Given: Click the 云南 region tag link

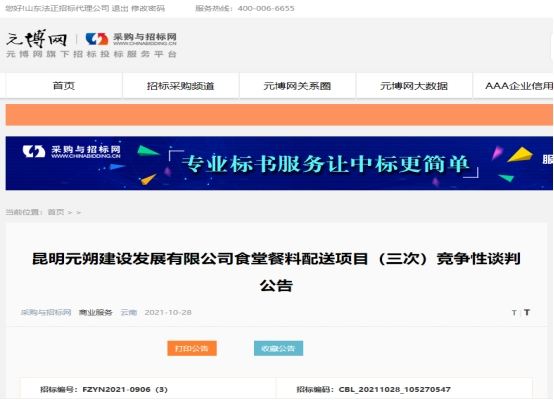Looking at the screenshot, I should tap(129, 312).
